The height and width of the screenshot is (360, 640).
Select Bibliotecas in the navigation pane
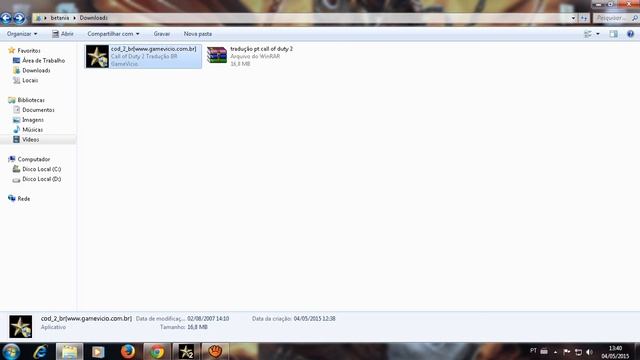tap(31, 100)
